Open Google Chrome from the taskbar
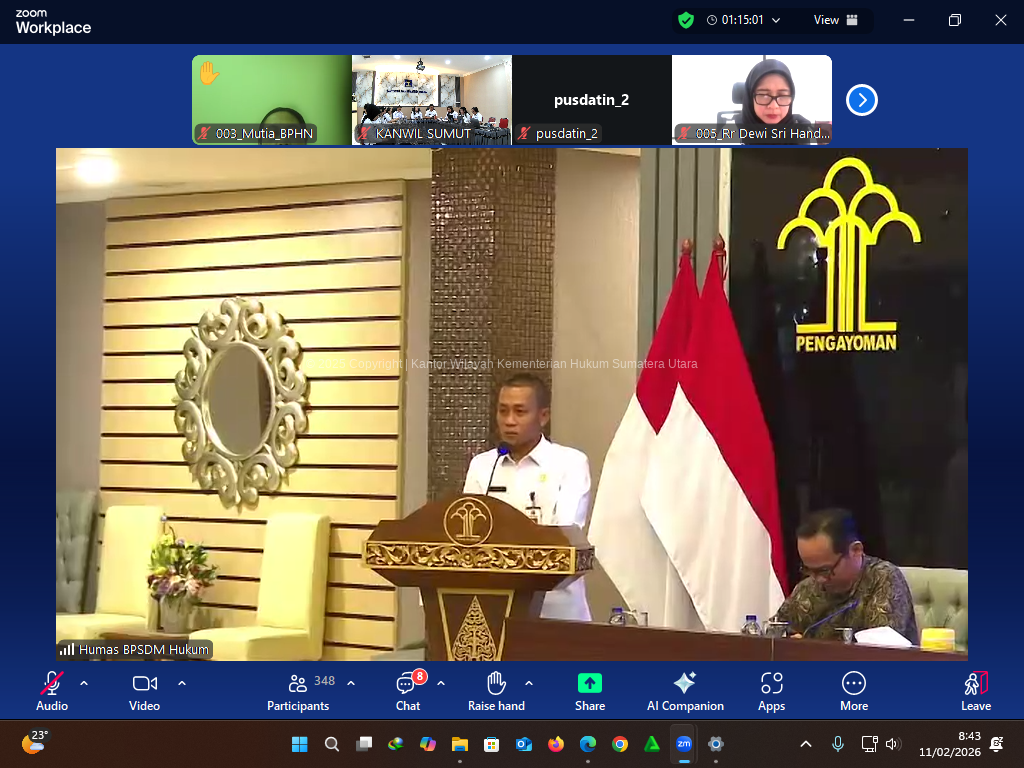Screen dimensions: 1024x768 click(620, 744)
